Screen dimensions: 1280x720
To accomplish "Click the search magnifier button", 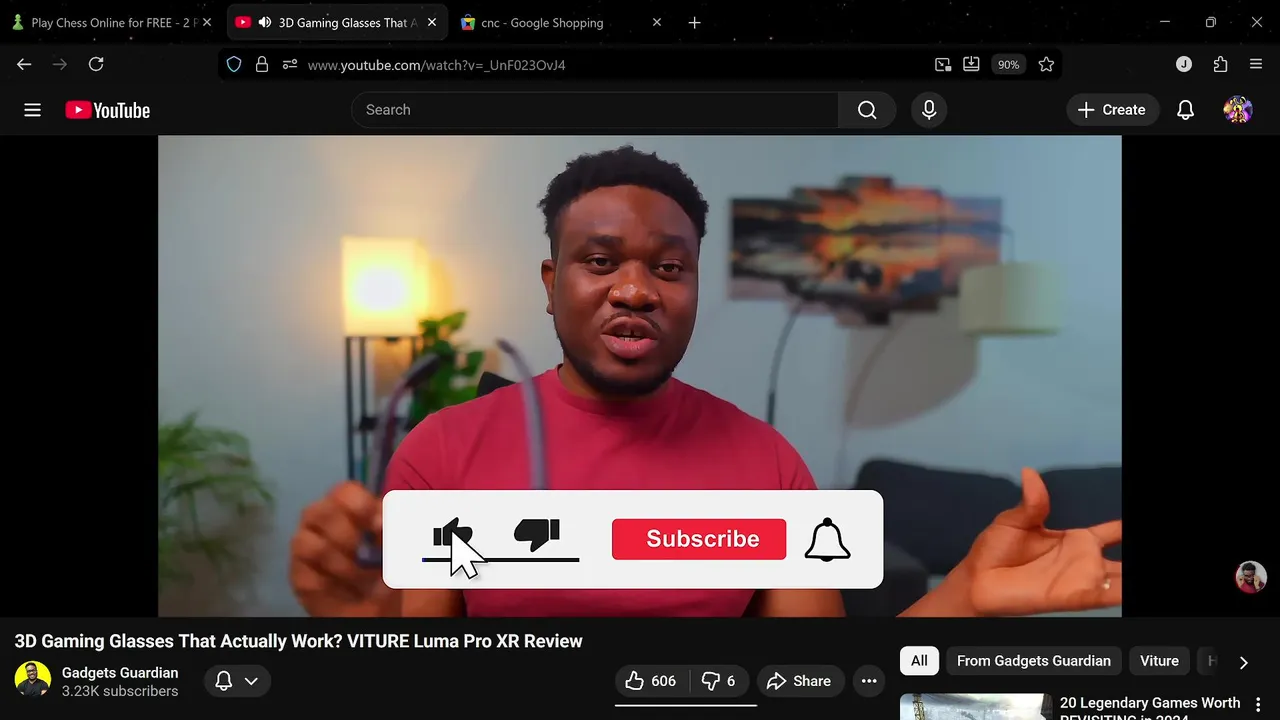I will click(867, 110).
